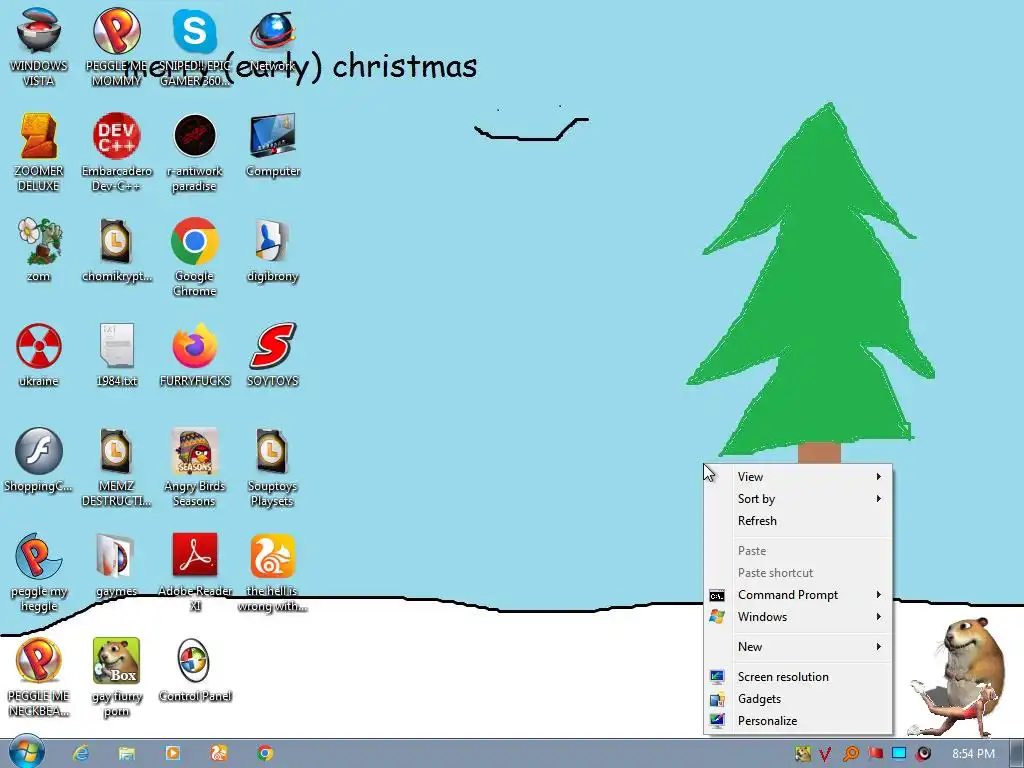
Task: Select the ukraine radiation-symbol icon
Action: (39, 355)
